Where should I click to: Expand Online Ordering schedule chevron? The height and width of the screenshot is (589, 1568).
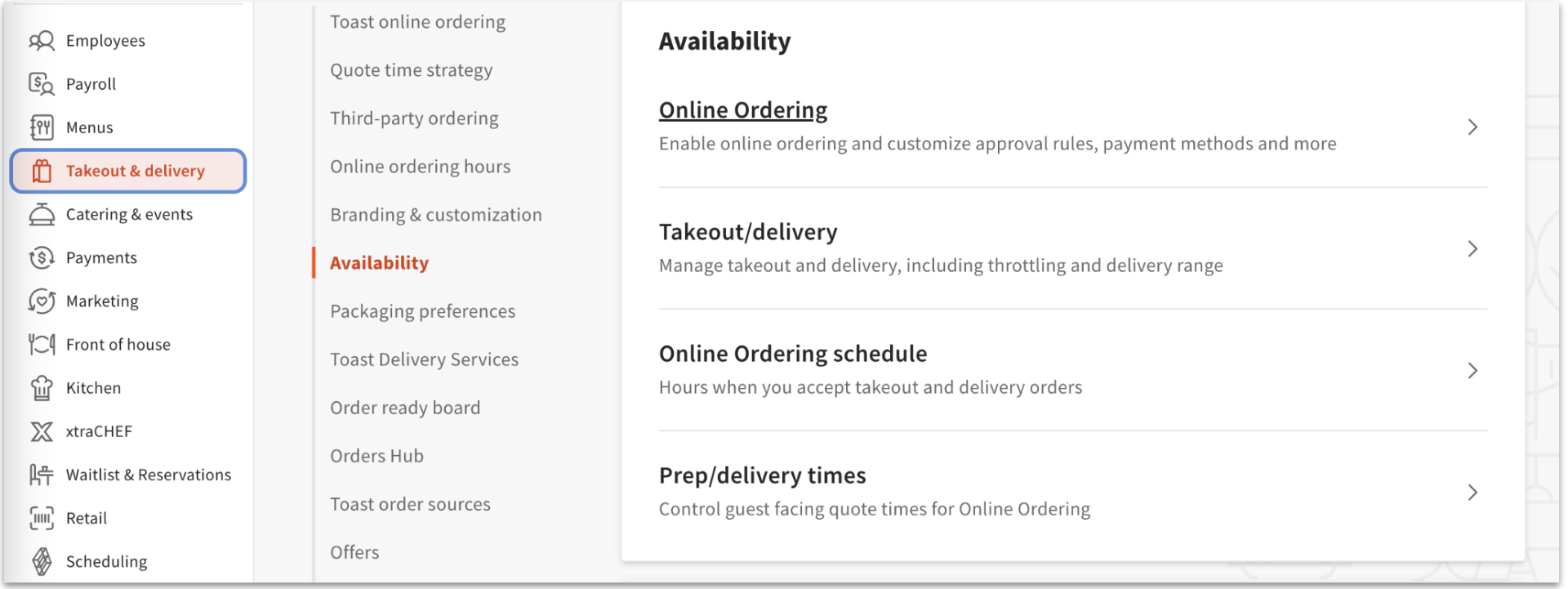[x=1472, y=371]
